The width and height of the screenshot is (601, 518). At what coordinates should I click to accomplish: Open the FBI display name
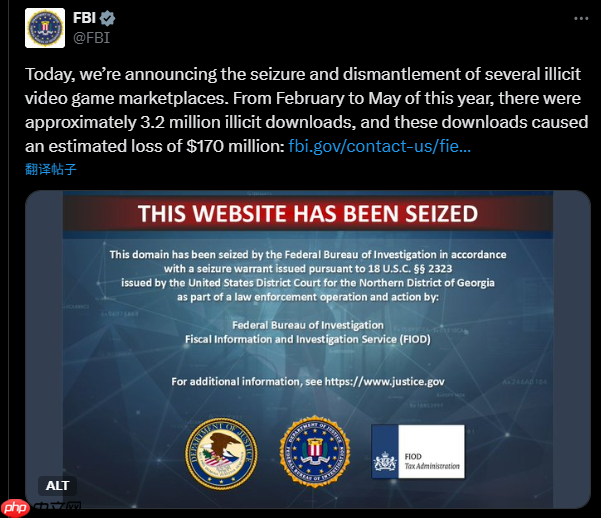click(x=84, y=18)
